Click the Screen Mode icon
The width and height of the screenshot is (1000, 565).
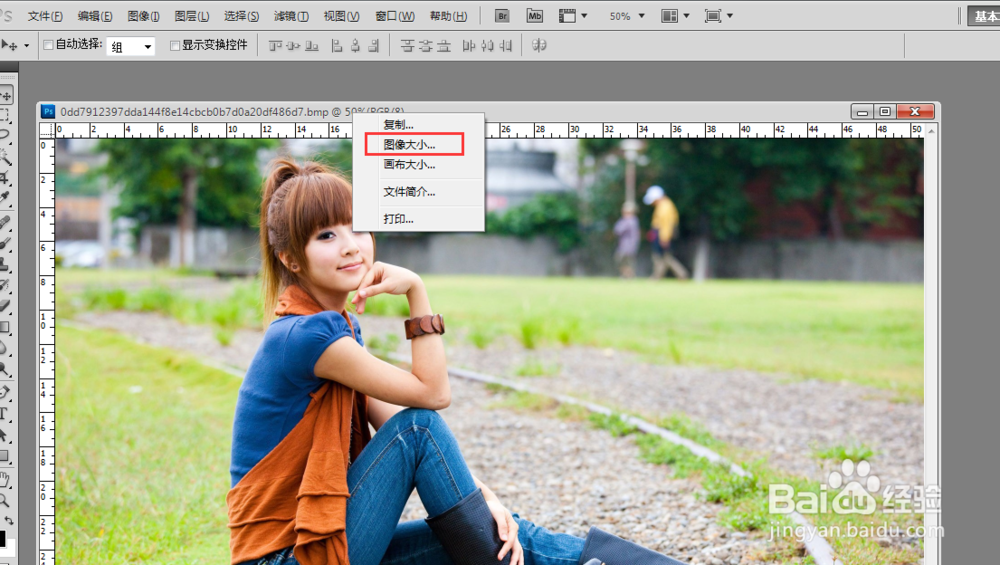point(713,16)
